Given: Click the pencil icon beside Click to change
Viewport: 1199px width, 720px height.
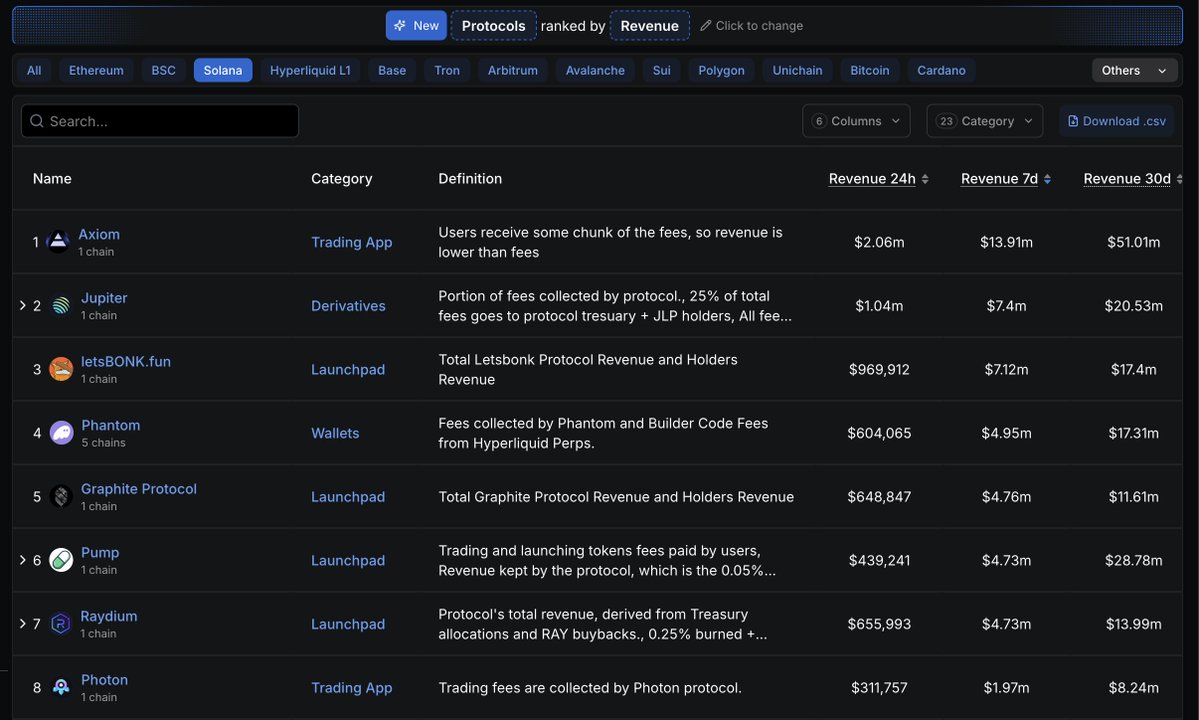Looking at the screenshot, I should (706, 25).
